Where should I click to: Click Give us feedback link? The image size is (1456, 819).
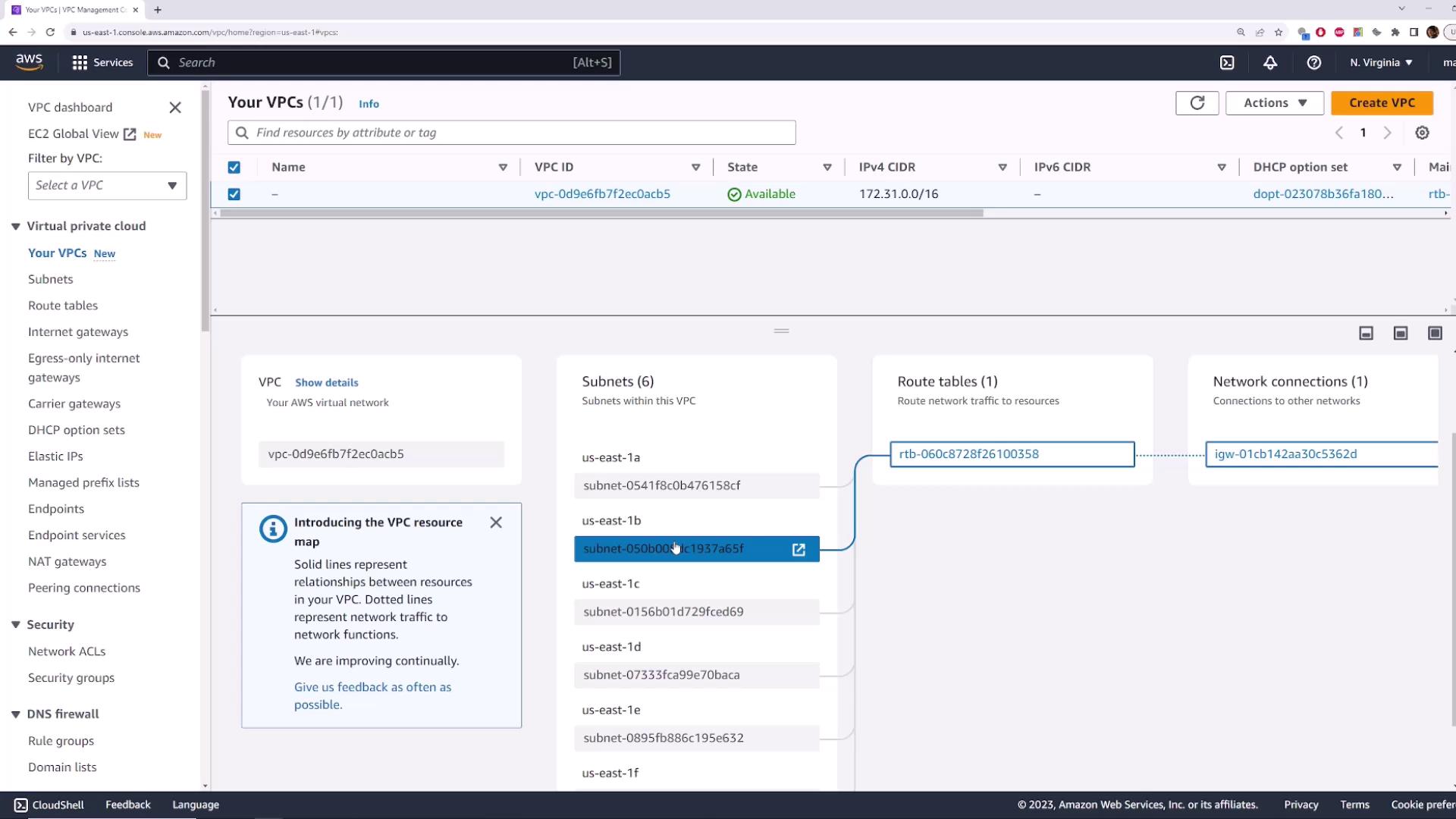click(372, 696)
